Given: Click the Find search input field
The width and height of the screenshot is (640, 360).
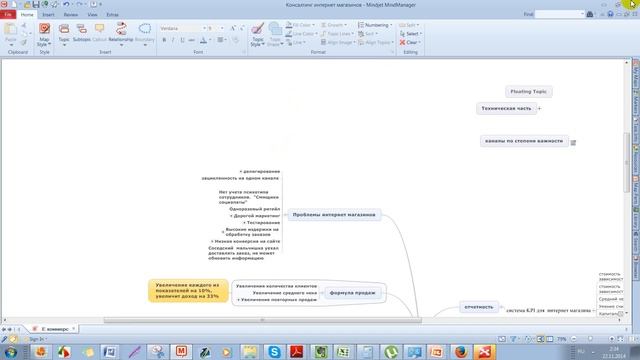Looking at the screenshot, I should pos(559,14).
